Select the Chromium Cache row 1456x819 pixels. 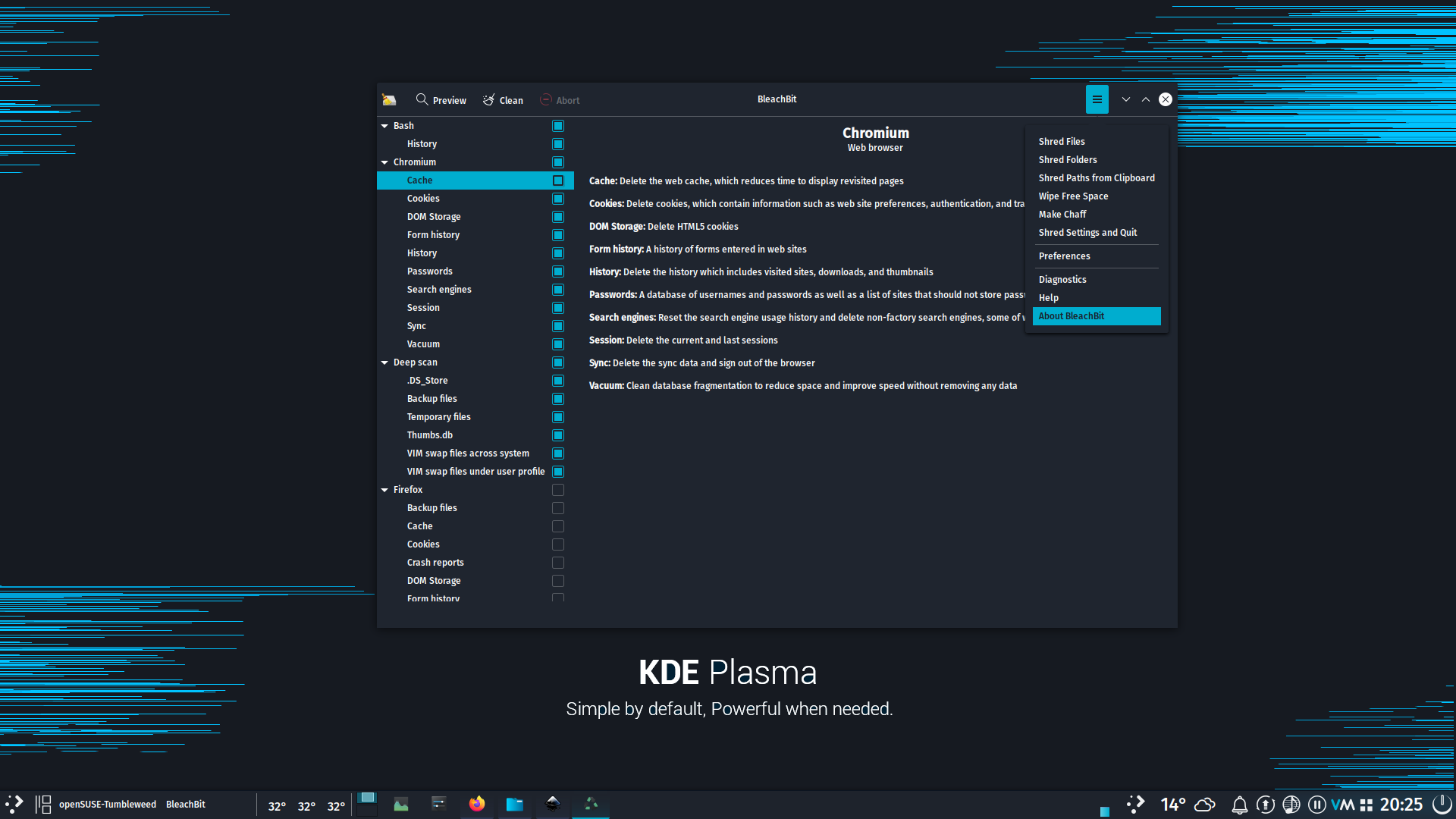[475, 180]
